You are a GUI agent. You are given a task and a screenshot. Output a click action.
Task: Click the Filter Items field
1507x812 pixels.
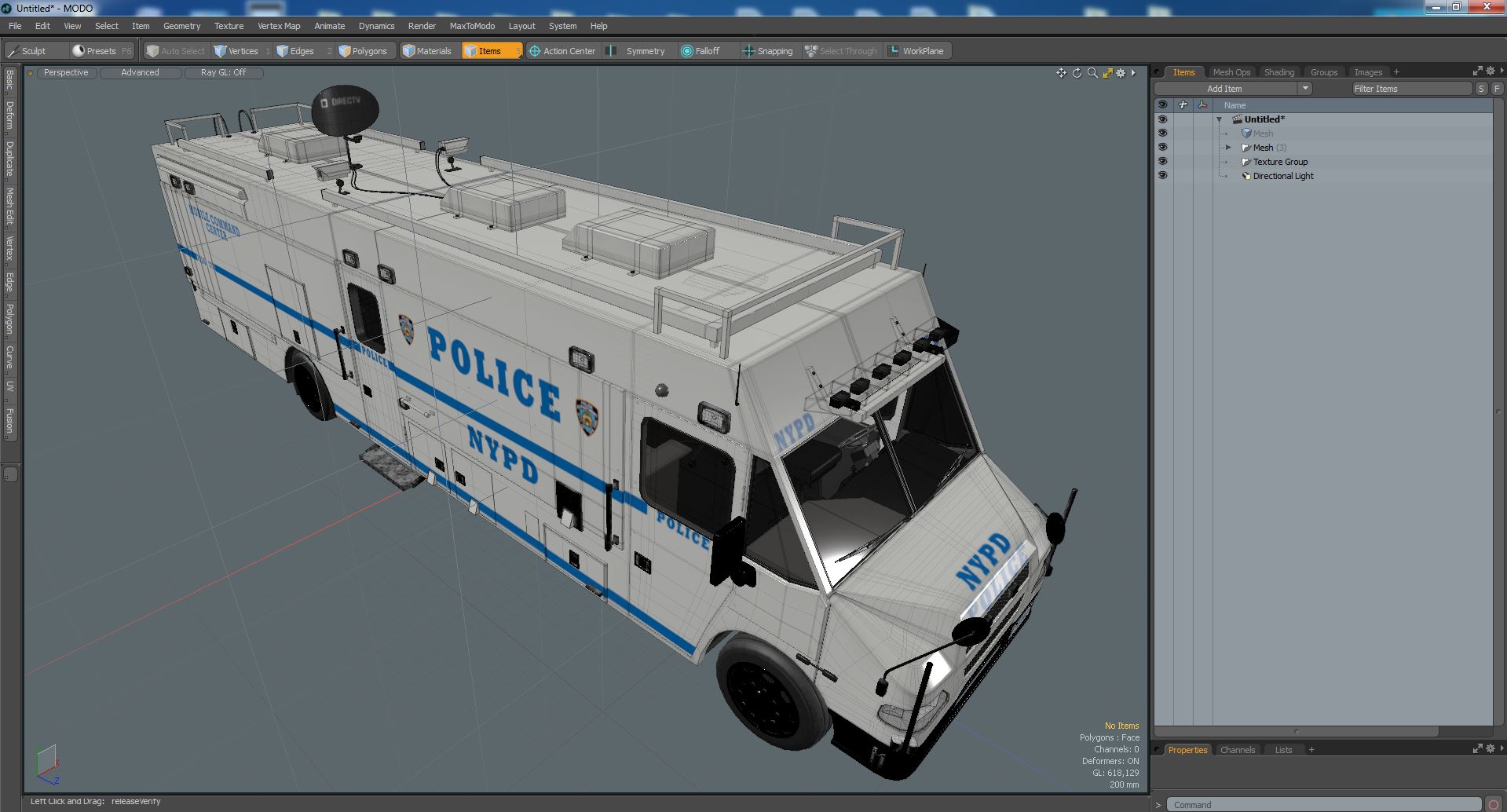(x=1410, y=89)
